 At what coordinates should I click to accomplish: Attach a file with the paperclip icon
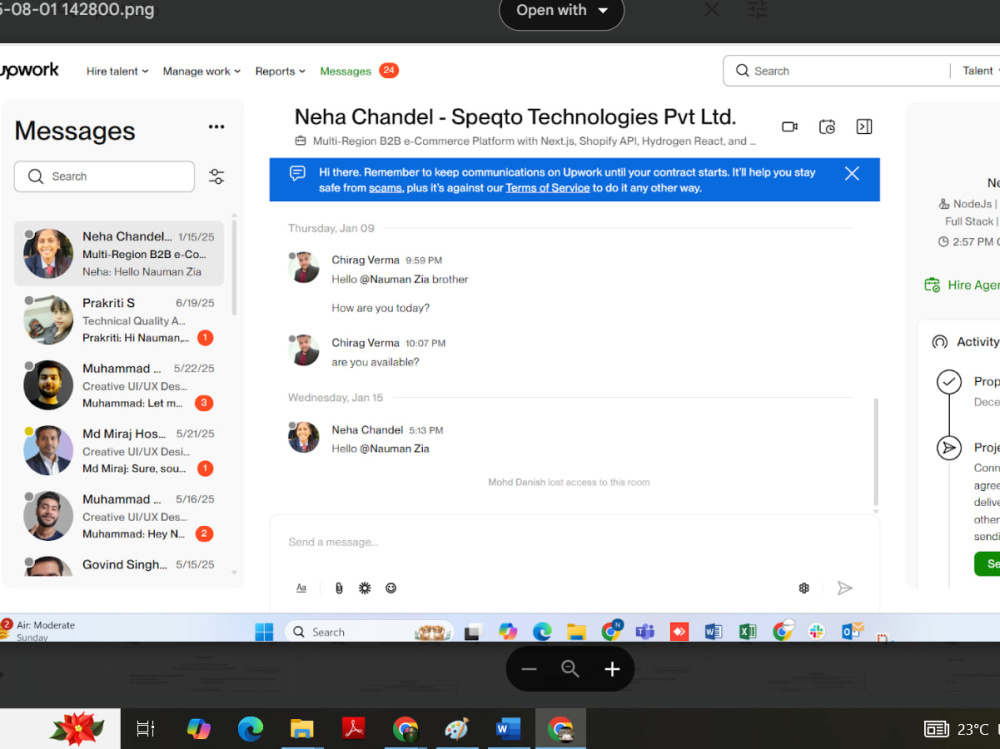339,588
